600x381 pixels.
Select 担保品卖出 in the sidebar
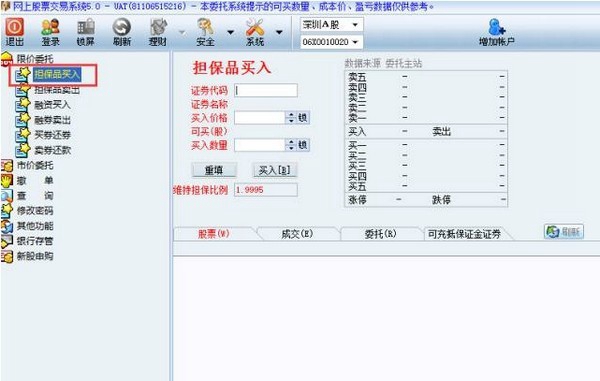tap(57, 90)
